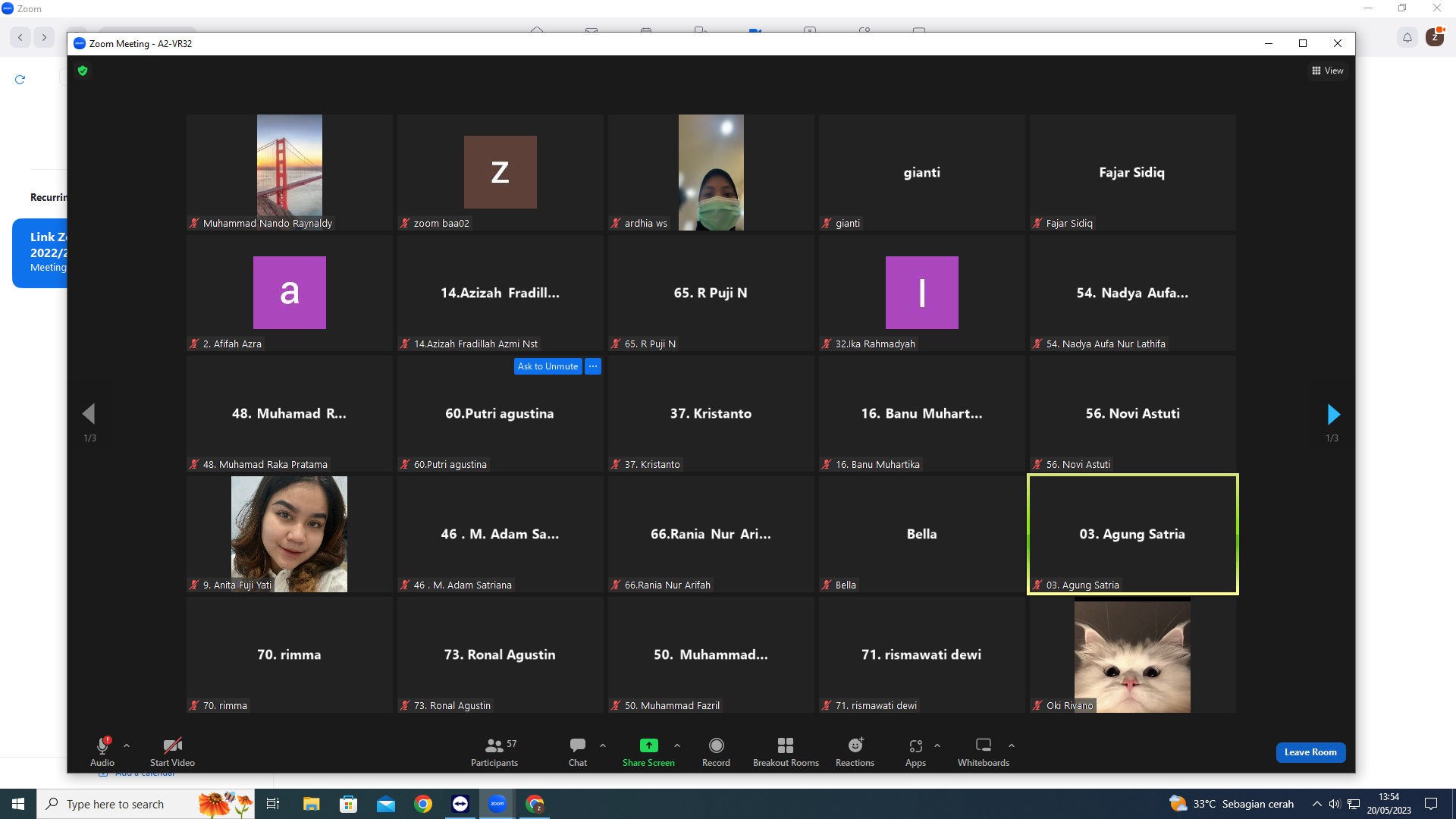Click the green encryption shield icon

(x=83, y=71)
